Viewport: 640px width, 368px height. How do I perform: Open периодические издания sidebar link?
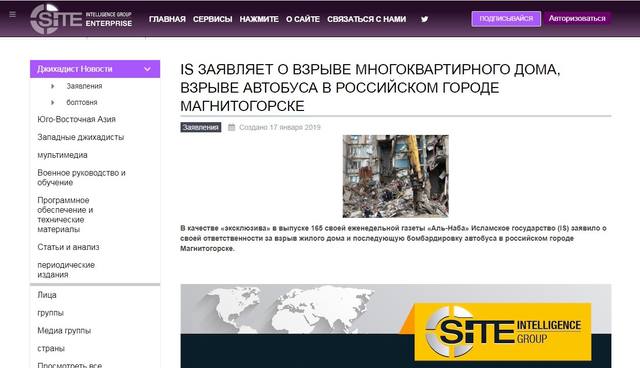(x=66, y=270)
